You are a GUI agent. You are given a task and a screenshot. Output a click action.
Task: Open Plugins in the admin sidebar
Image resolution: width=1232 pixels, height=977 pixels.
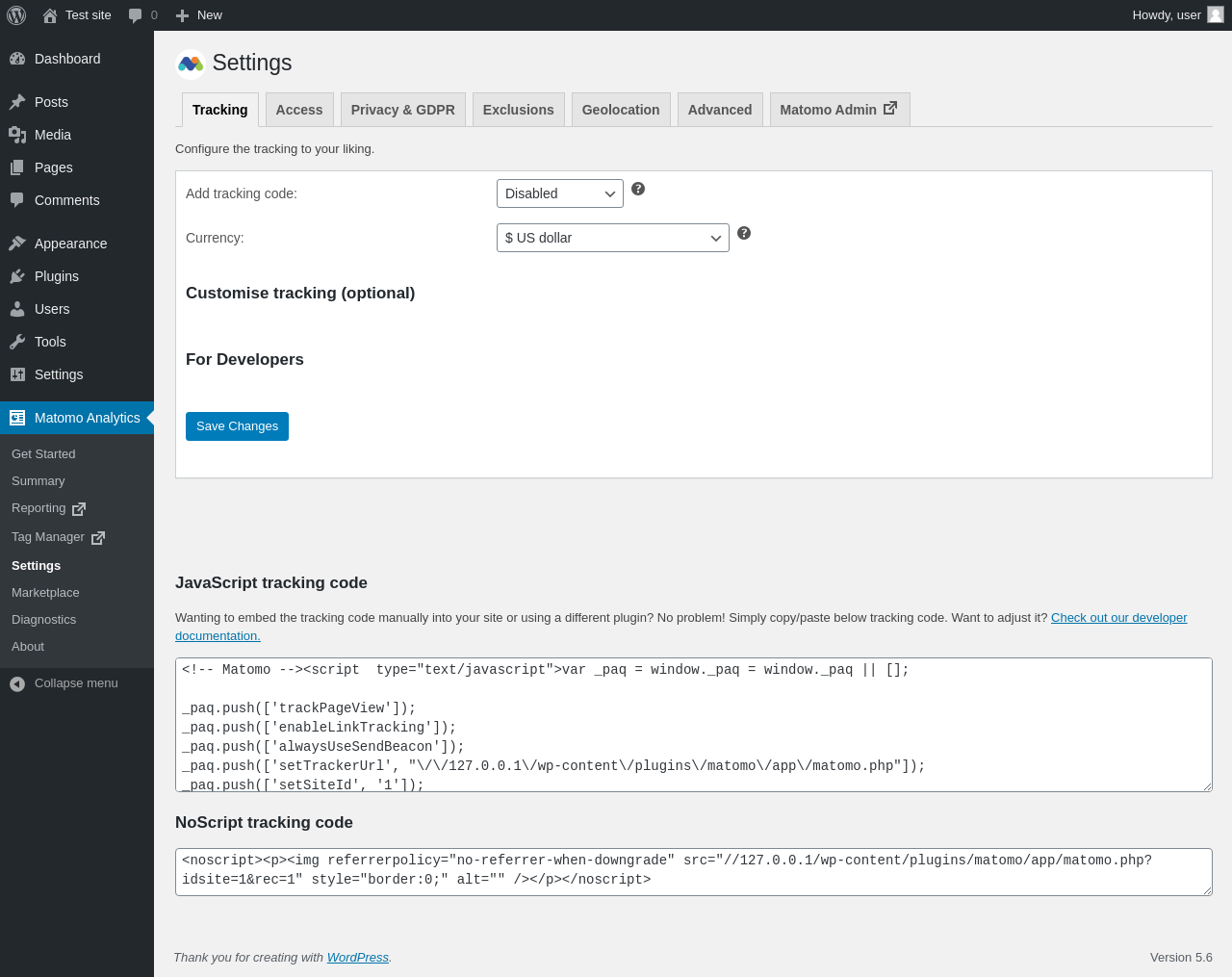[57, 276]
